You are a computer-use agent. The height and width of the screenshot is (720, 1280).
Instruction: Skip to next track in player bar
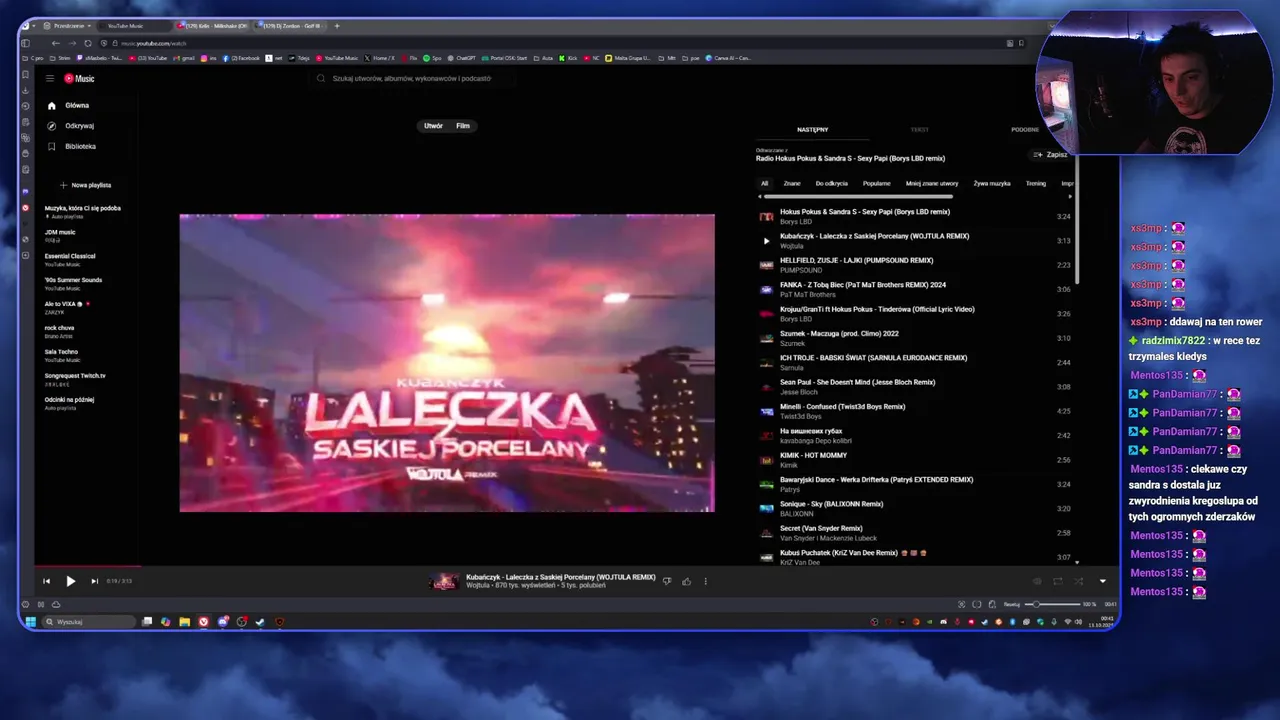[94, 581]
